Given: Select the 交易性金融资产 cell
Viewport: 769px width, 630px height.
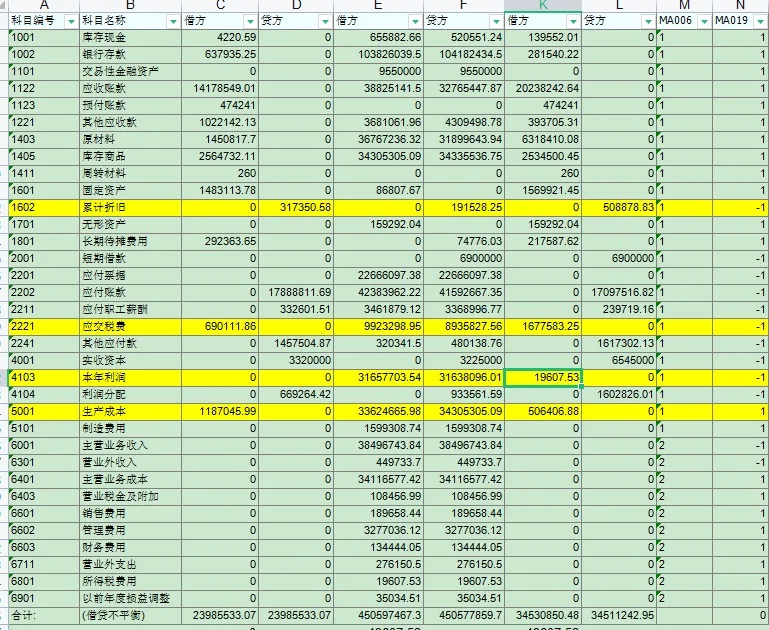Looking at the screenshot, I should [x=130, y=72].
